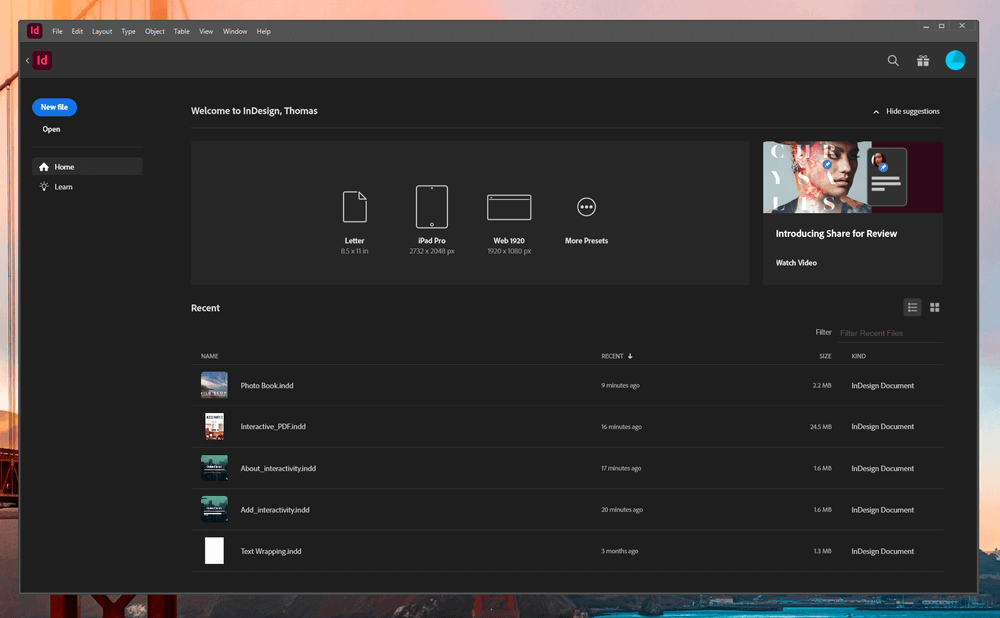Screen dimensions: 1000x618
Task: Click the SIZE column header
Action: tap(825, 357)
